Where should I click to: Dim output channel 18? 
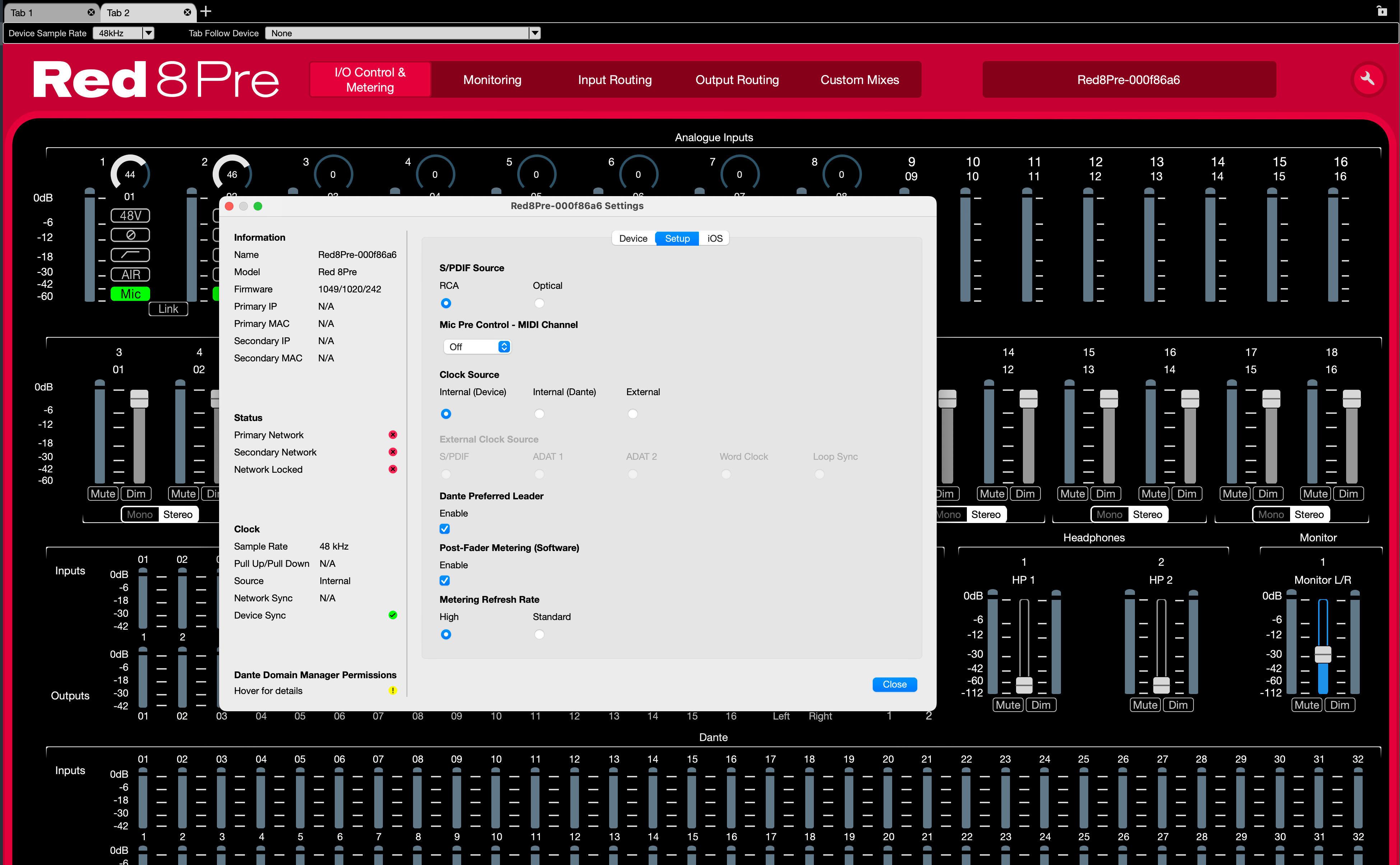[1349, 494]
